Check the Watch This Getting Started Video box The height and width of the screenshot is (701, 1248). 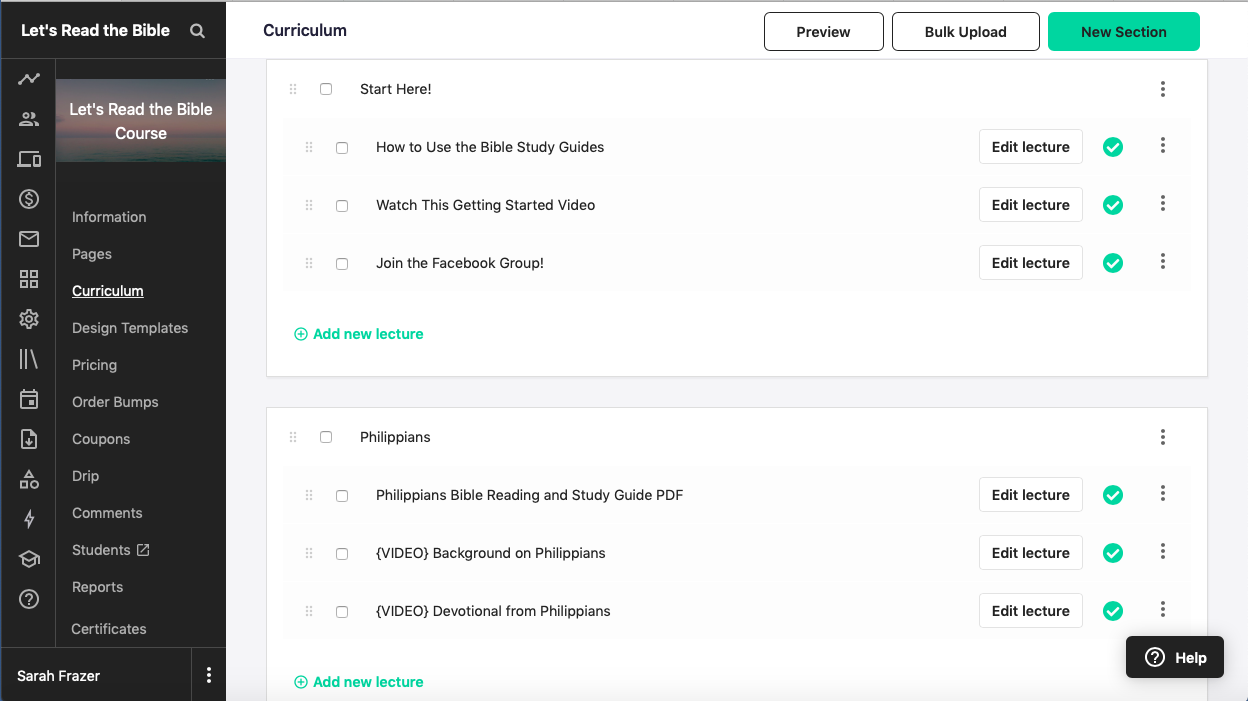tap(342, 206)
